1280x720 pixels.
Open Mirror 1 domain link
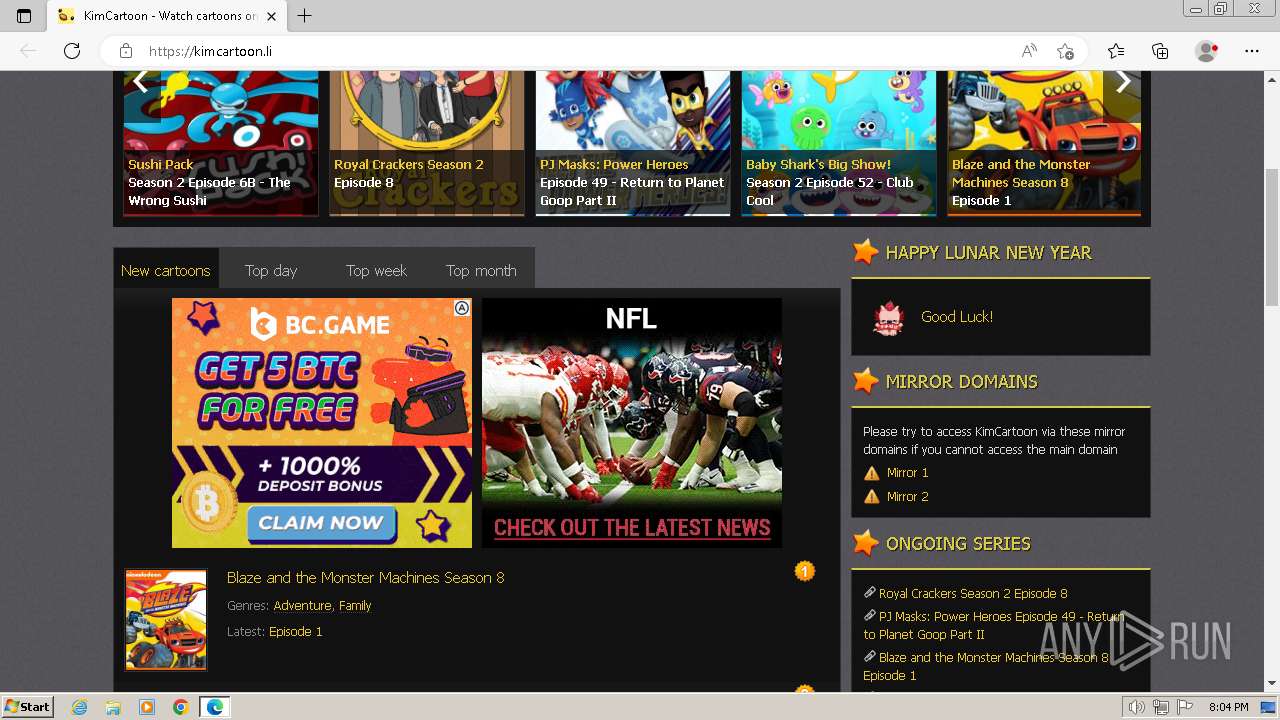tap(907, 473)
